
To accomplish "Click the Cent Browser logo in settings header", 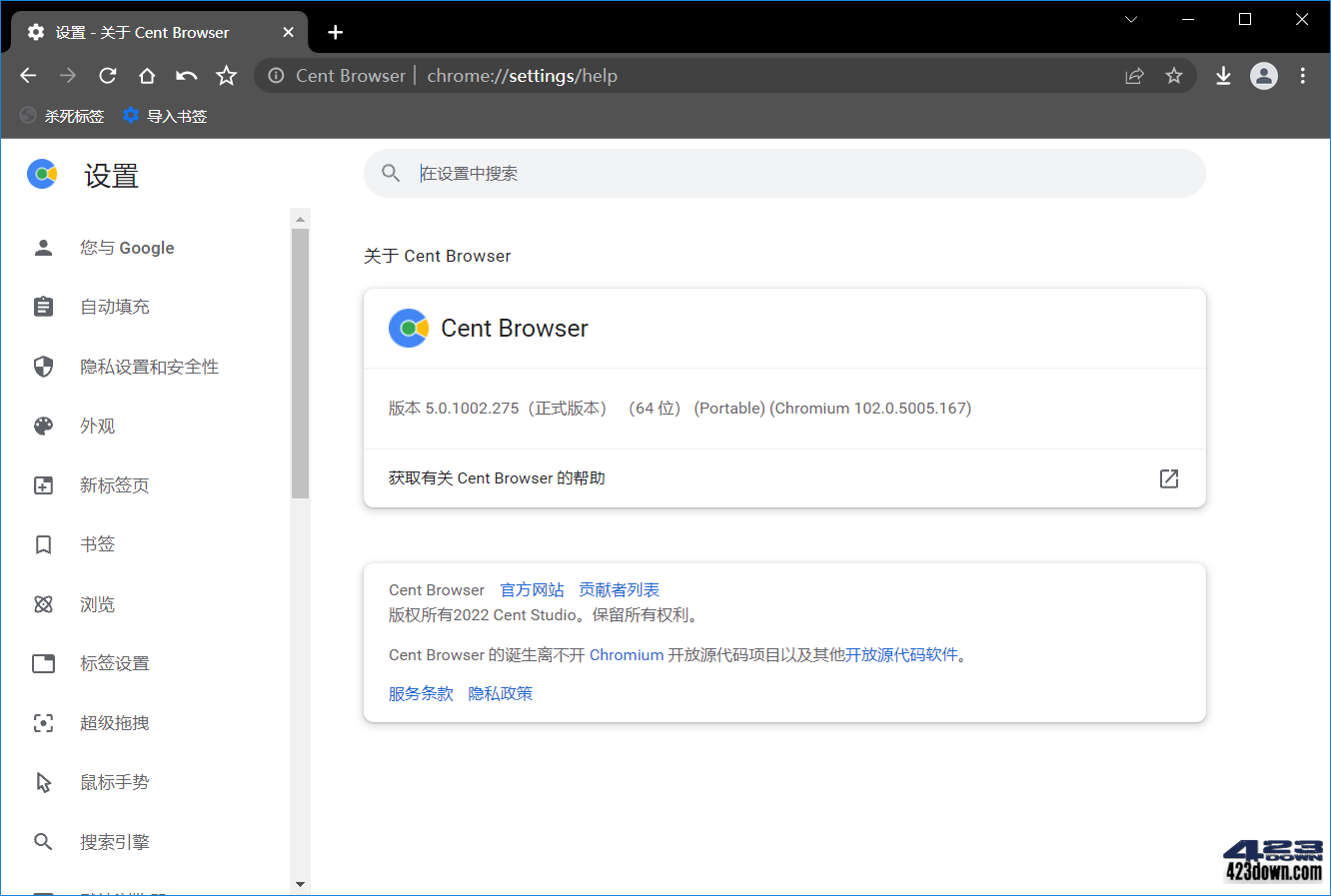I will [42, 173].
